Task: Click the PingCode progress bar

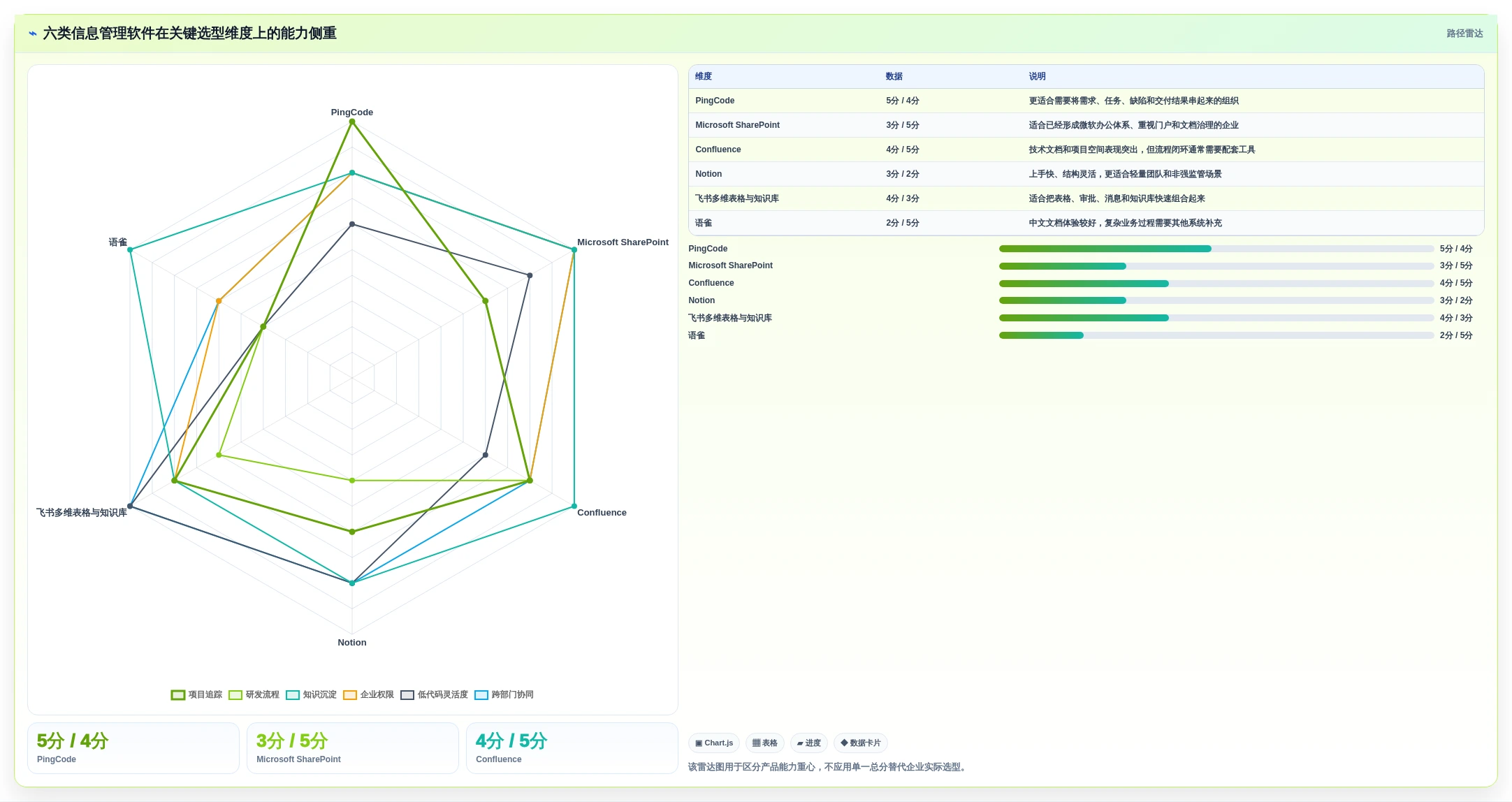Action: (x=1216, y=249)
